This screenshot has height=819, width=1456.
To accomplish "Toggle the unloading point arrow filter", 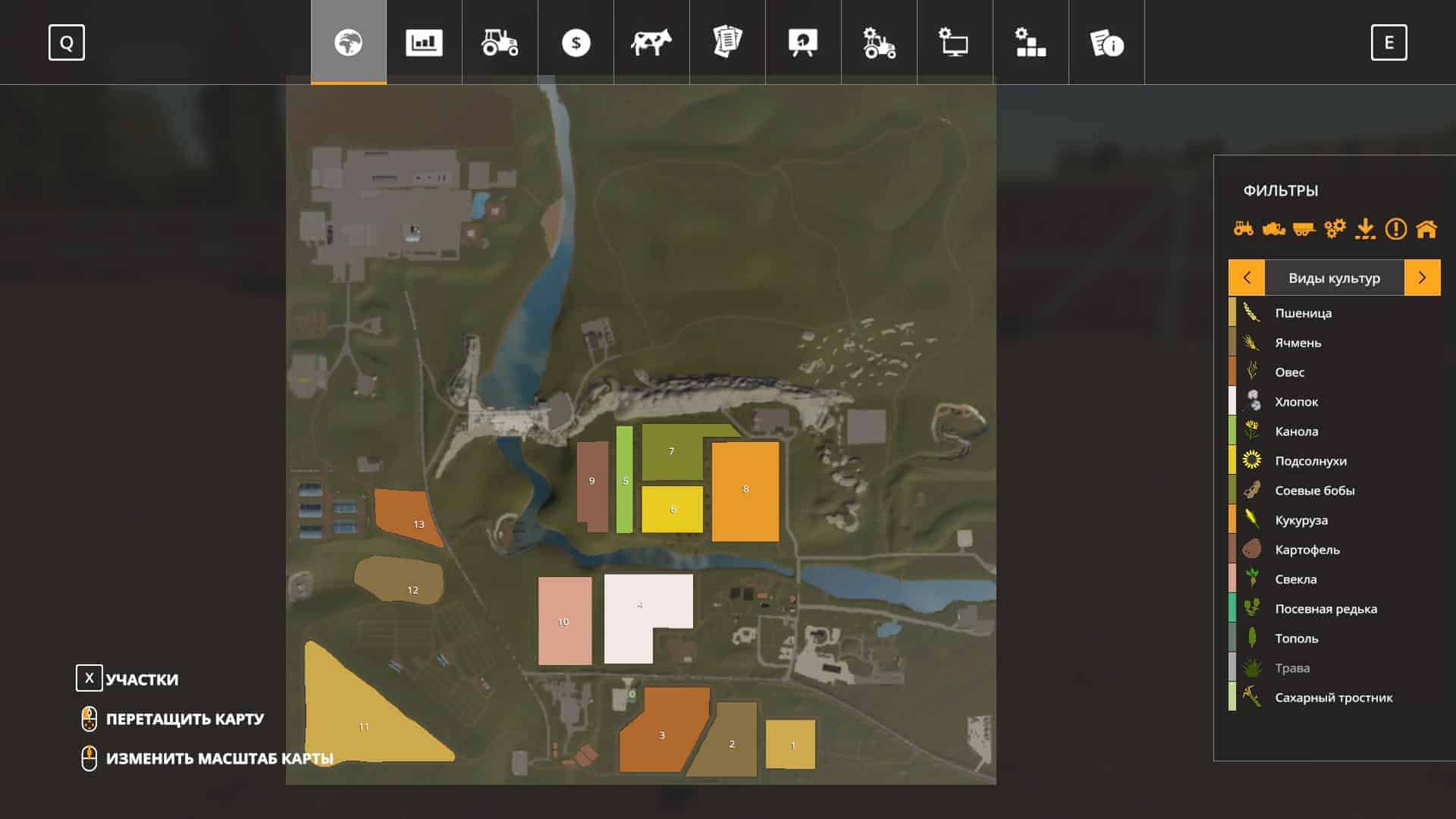I will tap(1365, 228).
